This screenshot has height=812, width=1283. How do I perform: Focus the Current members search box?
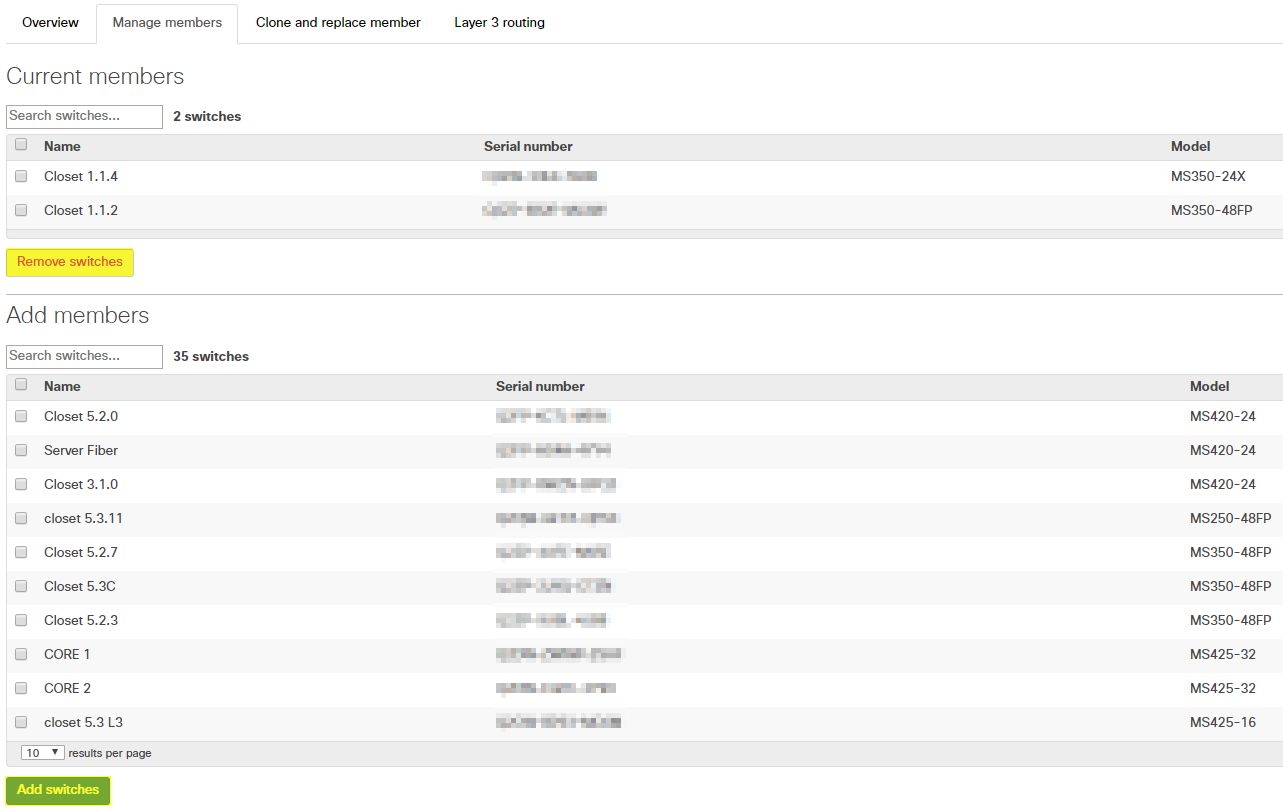point(84,116)
